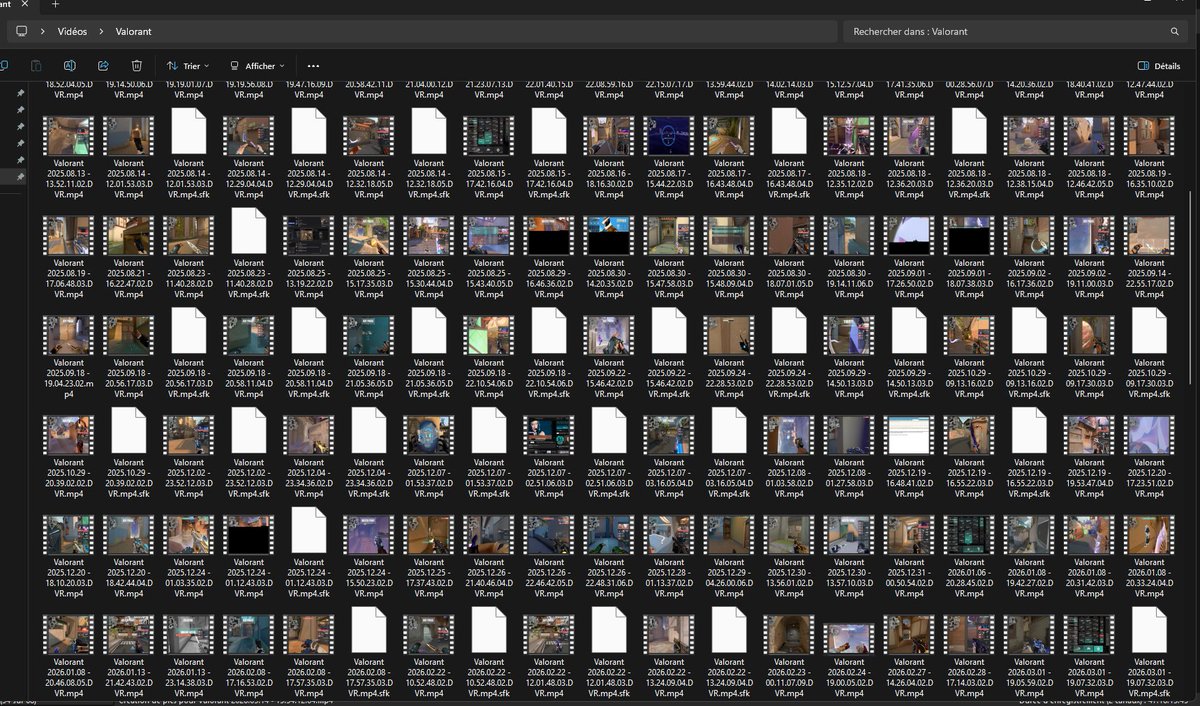This screenshot has height=706, width=1200.
Task: Expand the chevron before Vidéos
Action: [44, 32]
